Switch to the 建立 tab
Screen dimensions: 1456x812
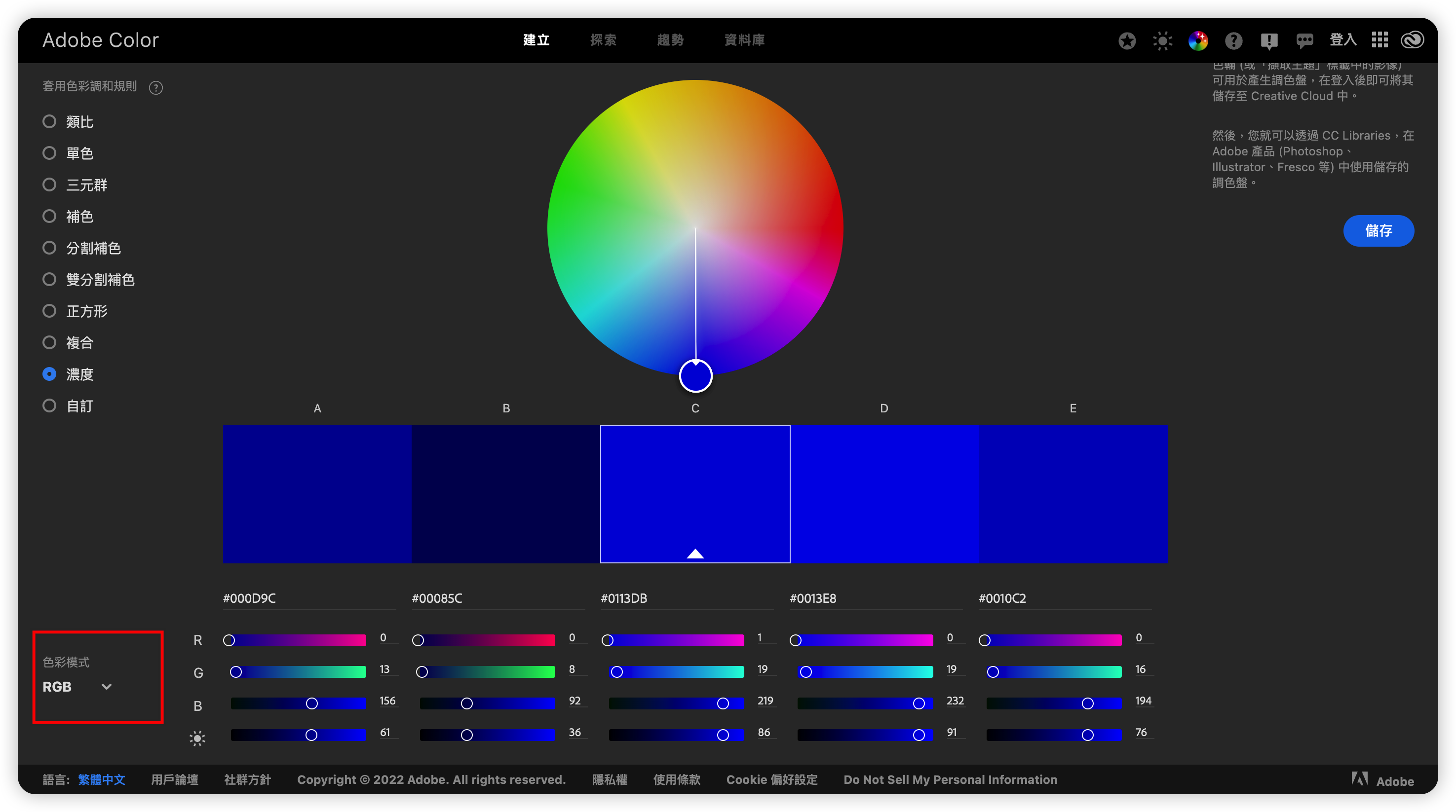[x=536, y=40]
